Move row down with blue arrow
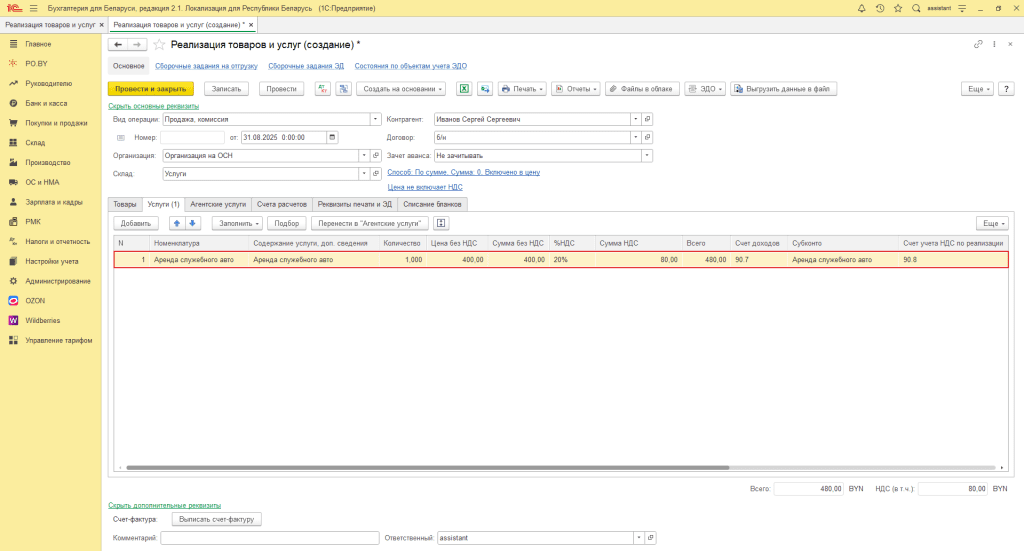1024x551 pixels. pos(192,223)
